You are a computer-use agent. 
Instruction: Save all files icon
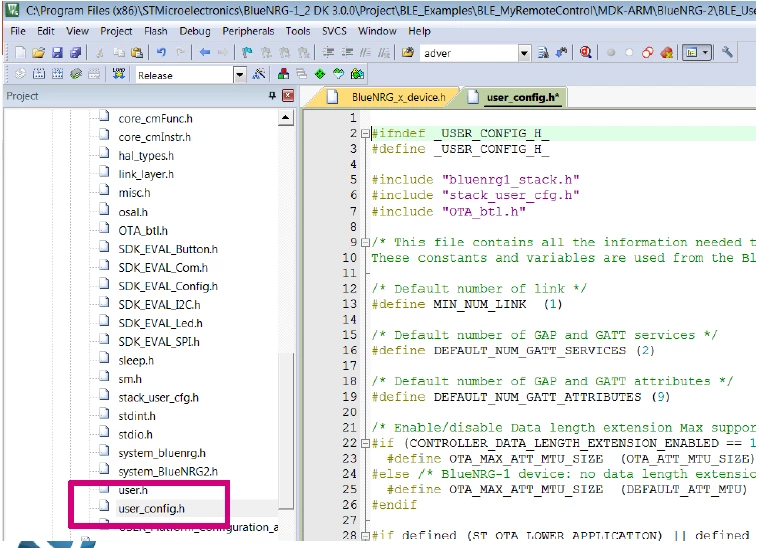[x=76, y=52]
